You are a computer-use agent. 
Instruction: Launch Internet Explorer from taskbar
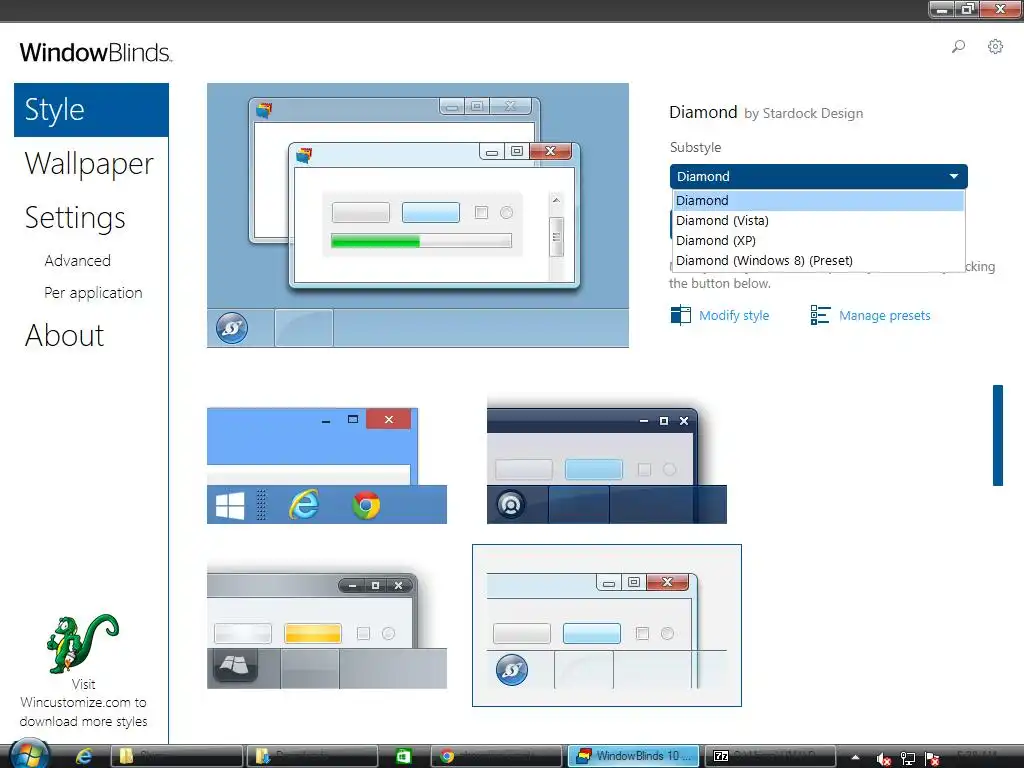[x=84, y=756]
